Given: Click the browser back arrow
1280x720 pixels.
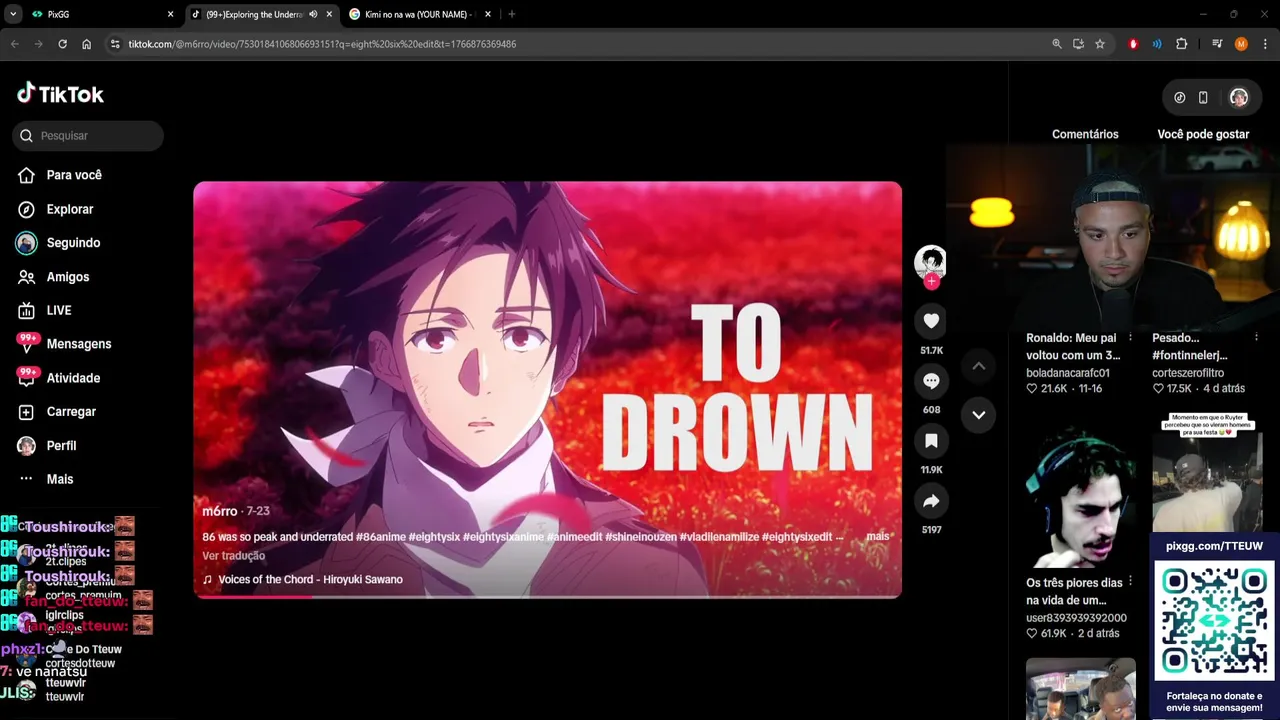Looking at the screenshot, I should click(x=15, y=44).
